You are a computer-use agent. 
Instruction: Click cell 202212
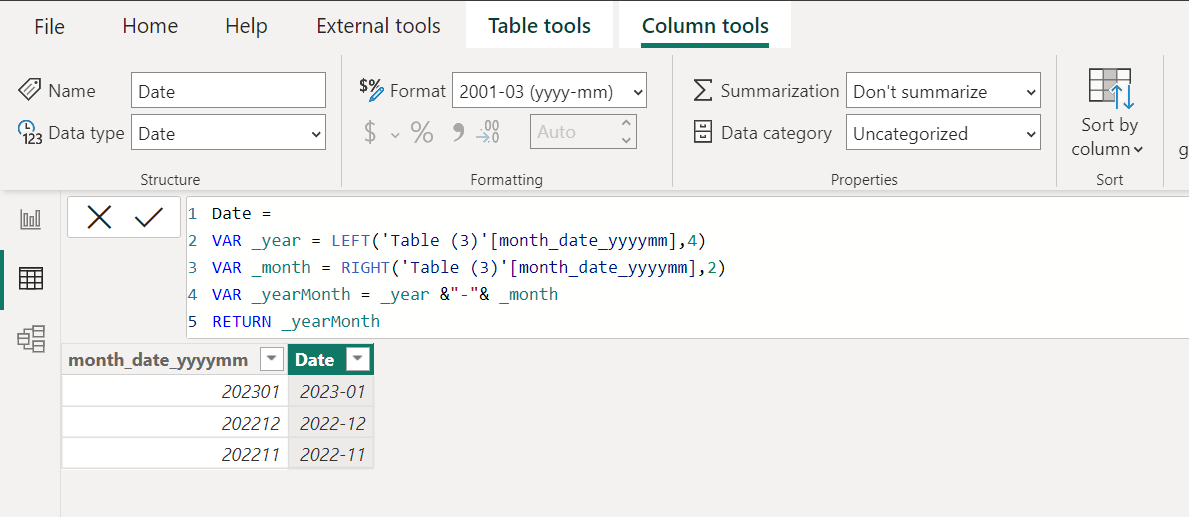pyautogui.click(x=175, y=422)
